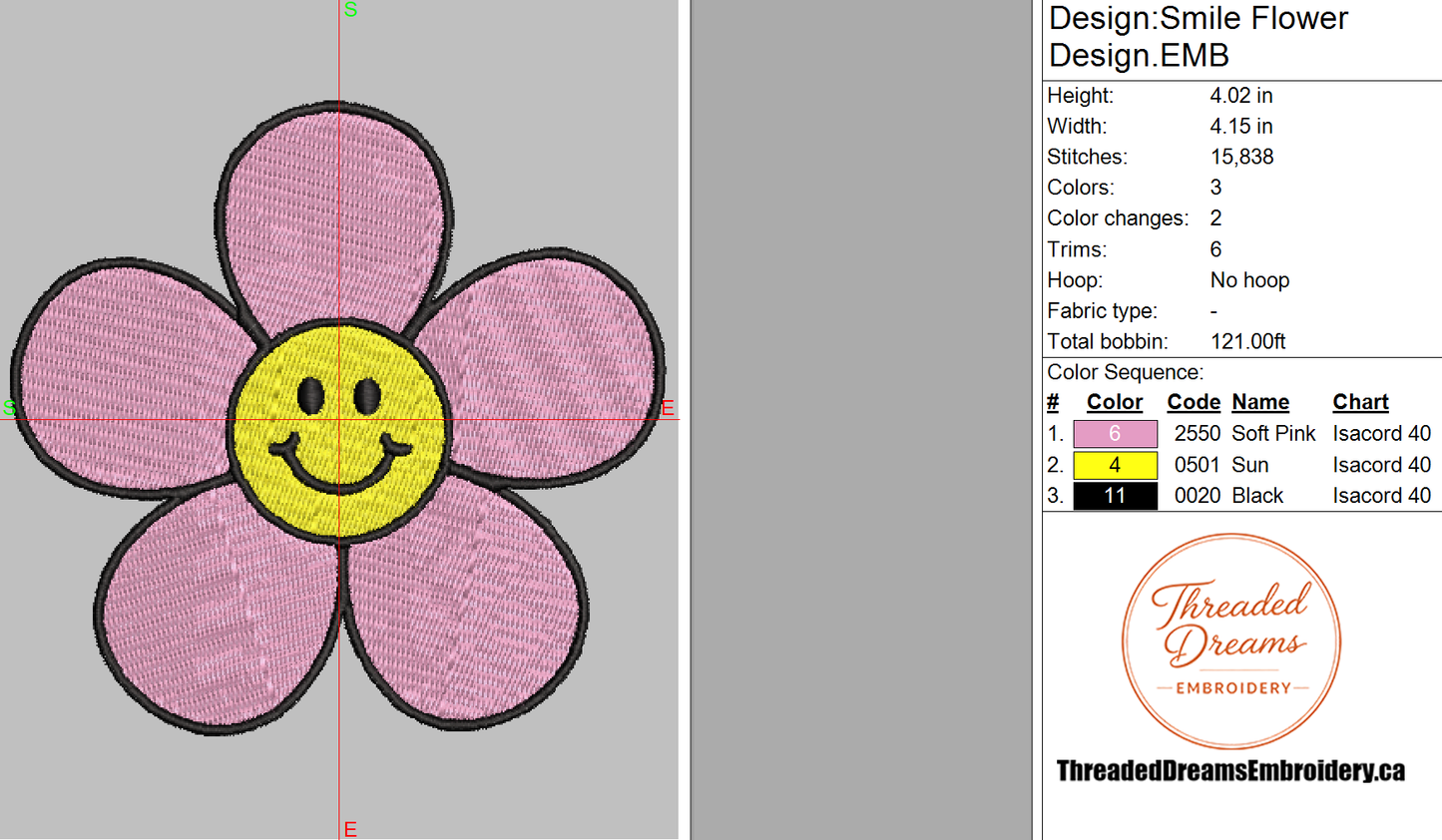Click the yellow Sun color swatch numbered 4
Viewport: 1442px width, 840px height.
pos(1115,465)
